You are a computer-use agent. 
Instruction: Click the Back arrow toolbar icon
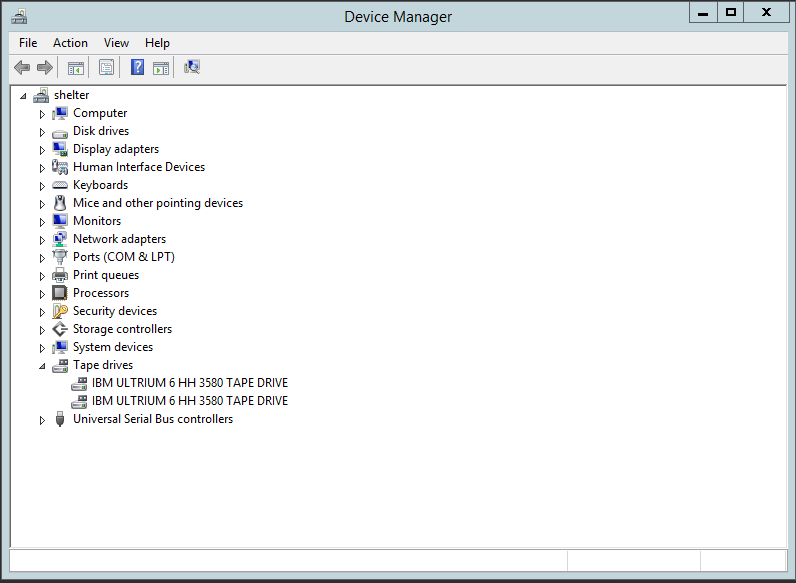coord(22,67)
